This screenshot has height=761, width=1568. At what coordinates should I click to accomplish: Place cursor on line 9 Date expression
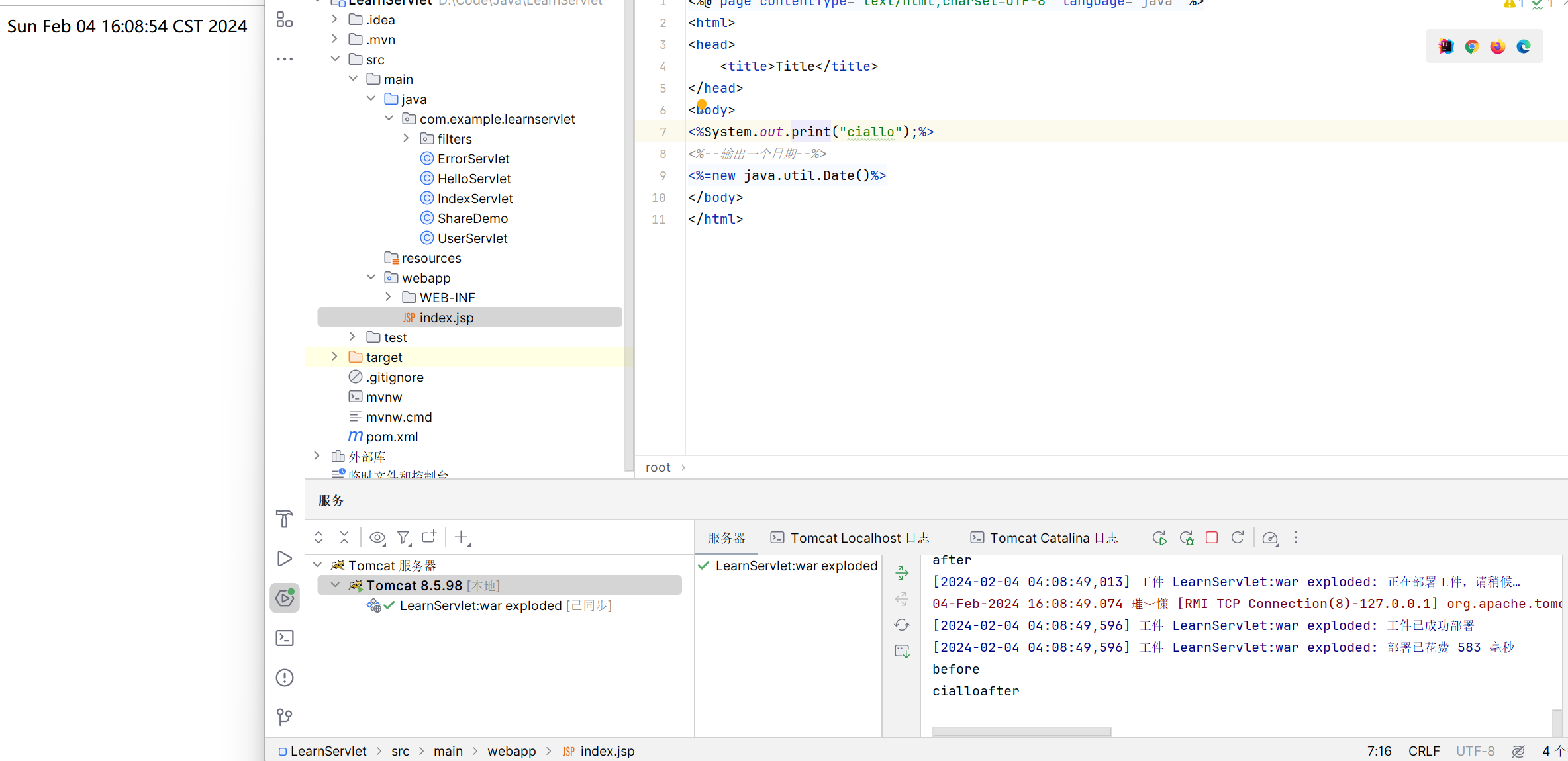pos(787,175)
